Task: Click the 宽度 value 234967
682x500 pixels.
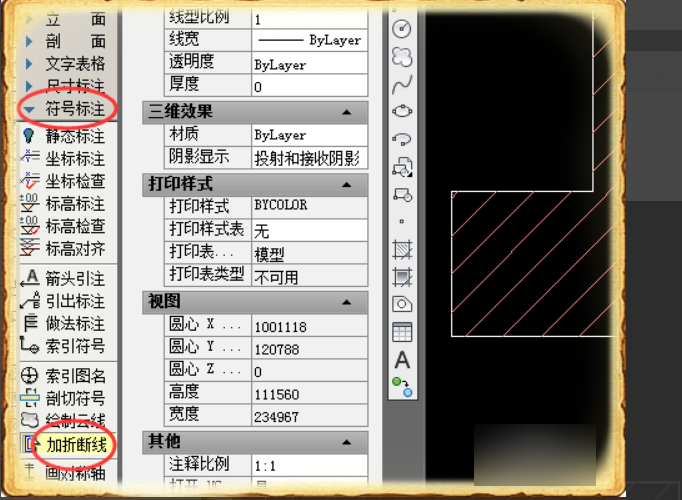Action: pos(310,416)
